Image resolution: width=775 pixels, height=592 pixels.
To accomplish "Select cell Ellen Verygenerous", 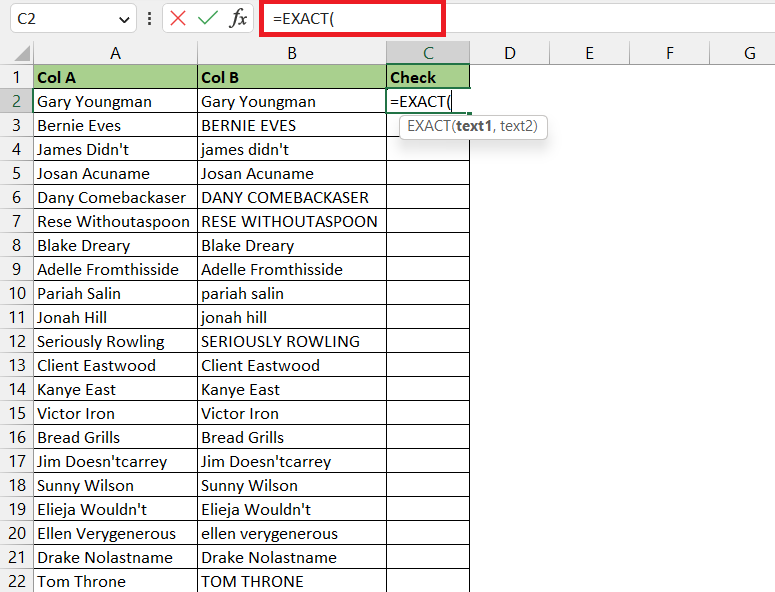I will (x=115, y=533).
